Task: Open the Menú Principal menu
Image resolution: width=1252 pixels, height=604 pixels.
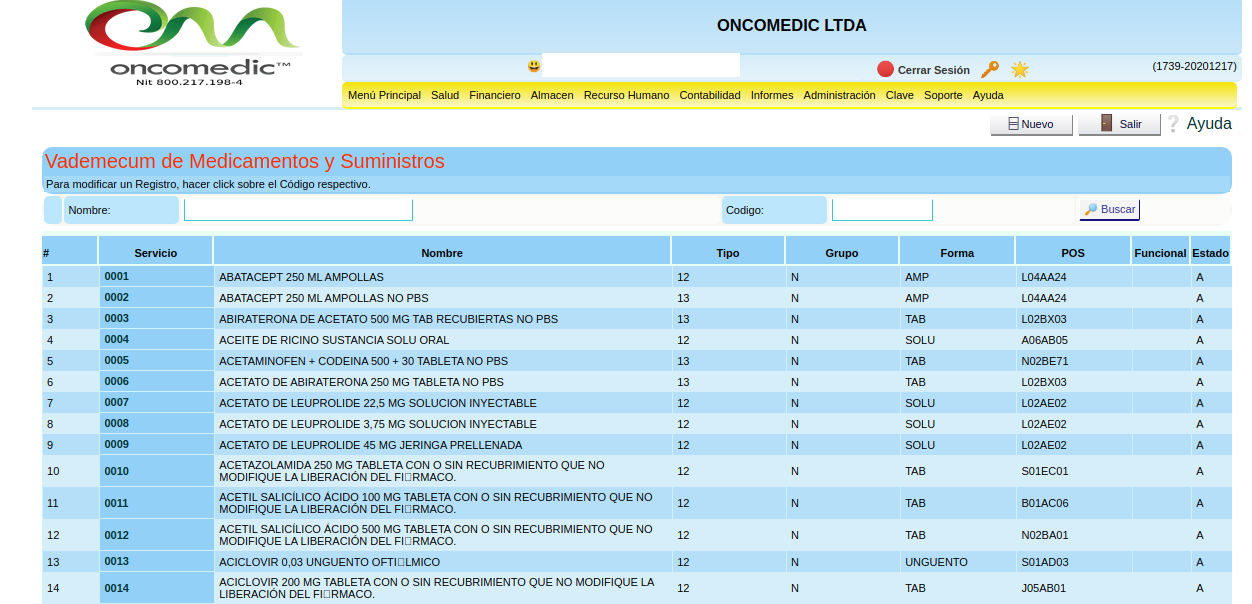Action: [384, 96]
